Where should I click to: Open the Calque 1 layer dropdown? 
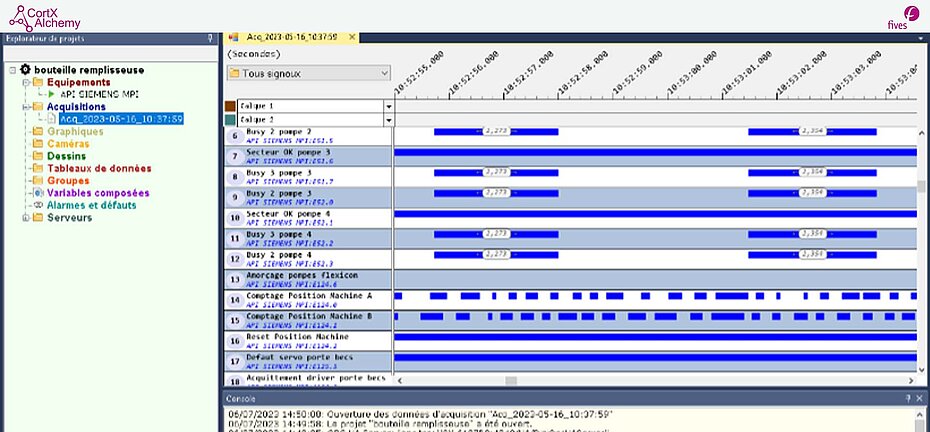[388, 105]
